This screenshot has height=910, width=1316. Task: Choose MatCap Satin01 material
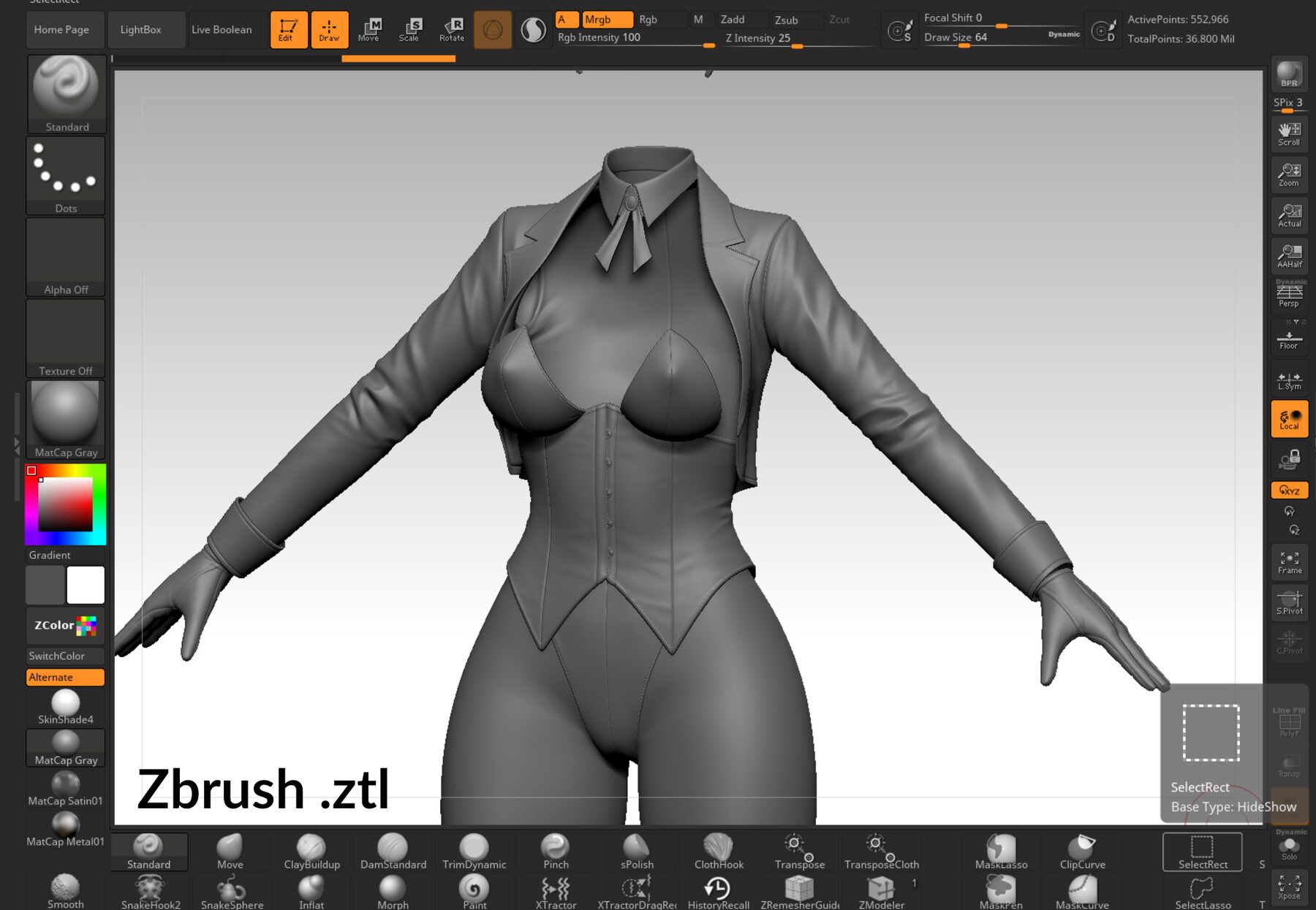click(x=66, y=789)
